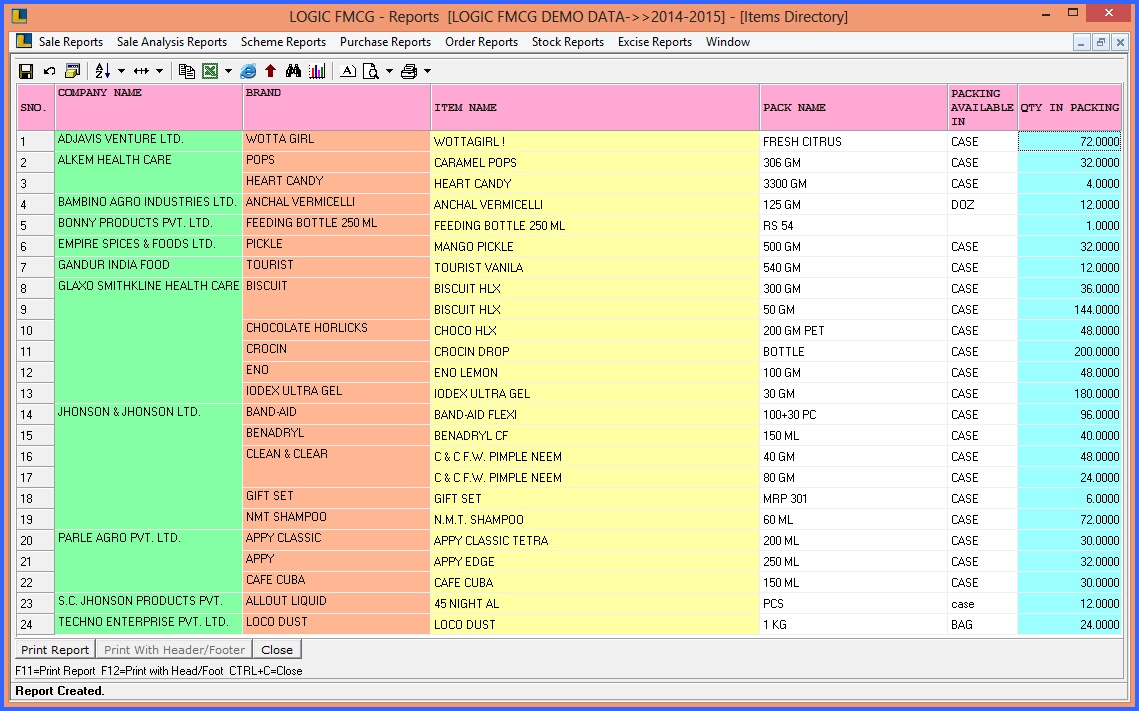Screen dimensions: 1139x711
Task: Select ANCHAL VERMICELLI item name cell
Action: tap(595, 205)
